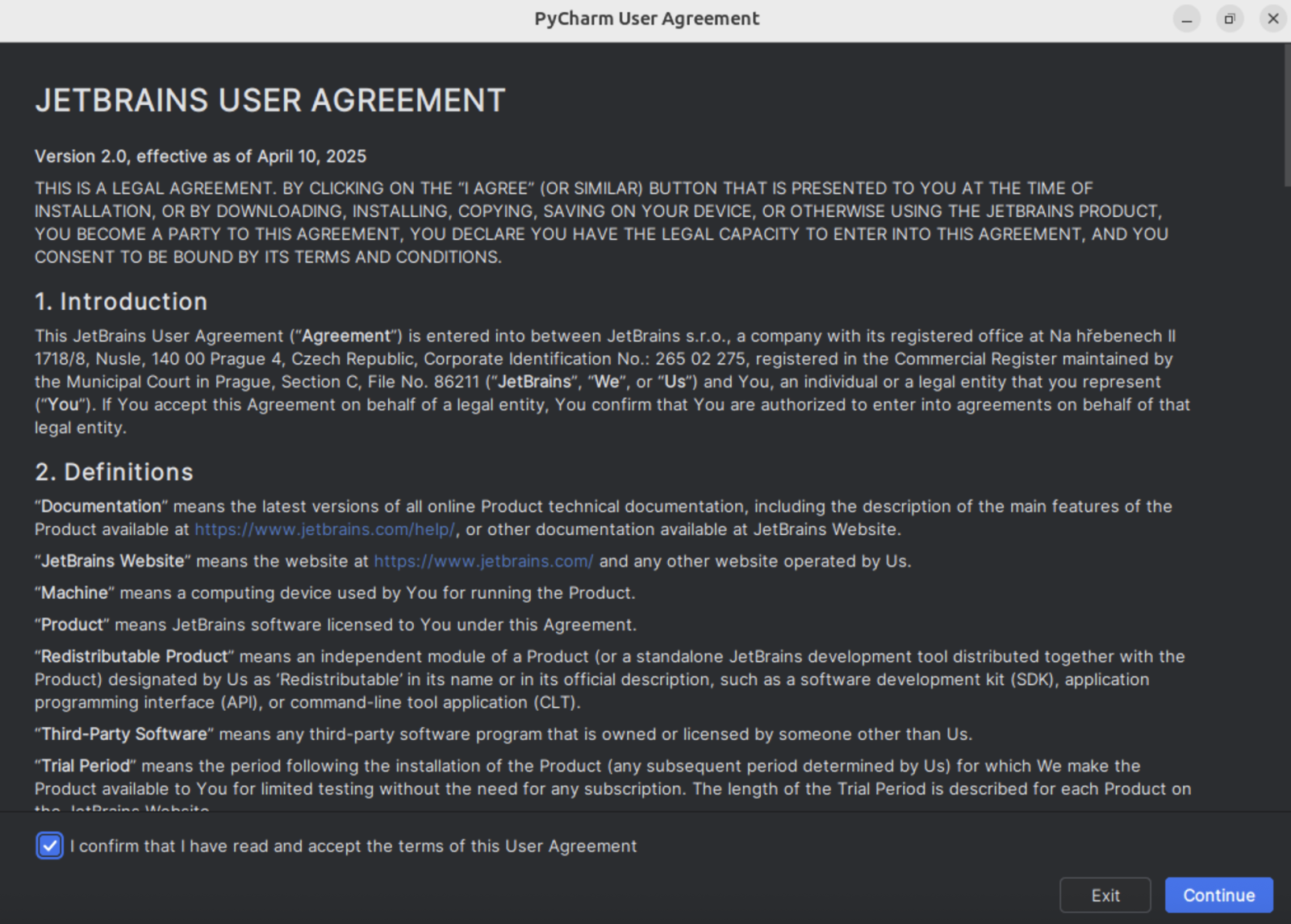Minimize the PyCharm User Agreement window
Viewport: 1291px width, 924px height.
pos(1186,19)
